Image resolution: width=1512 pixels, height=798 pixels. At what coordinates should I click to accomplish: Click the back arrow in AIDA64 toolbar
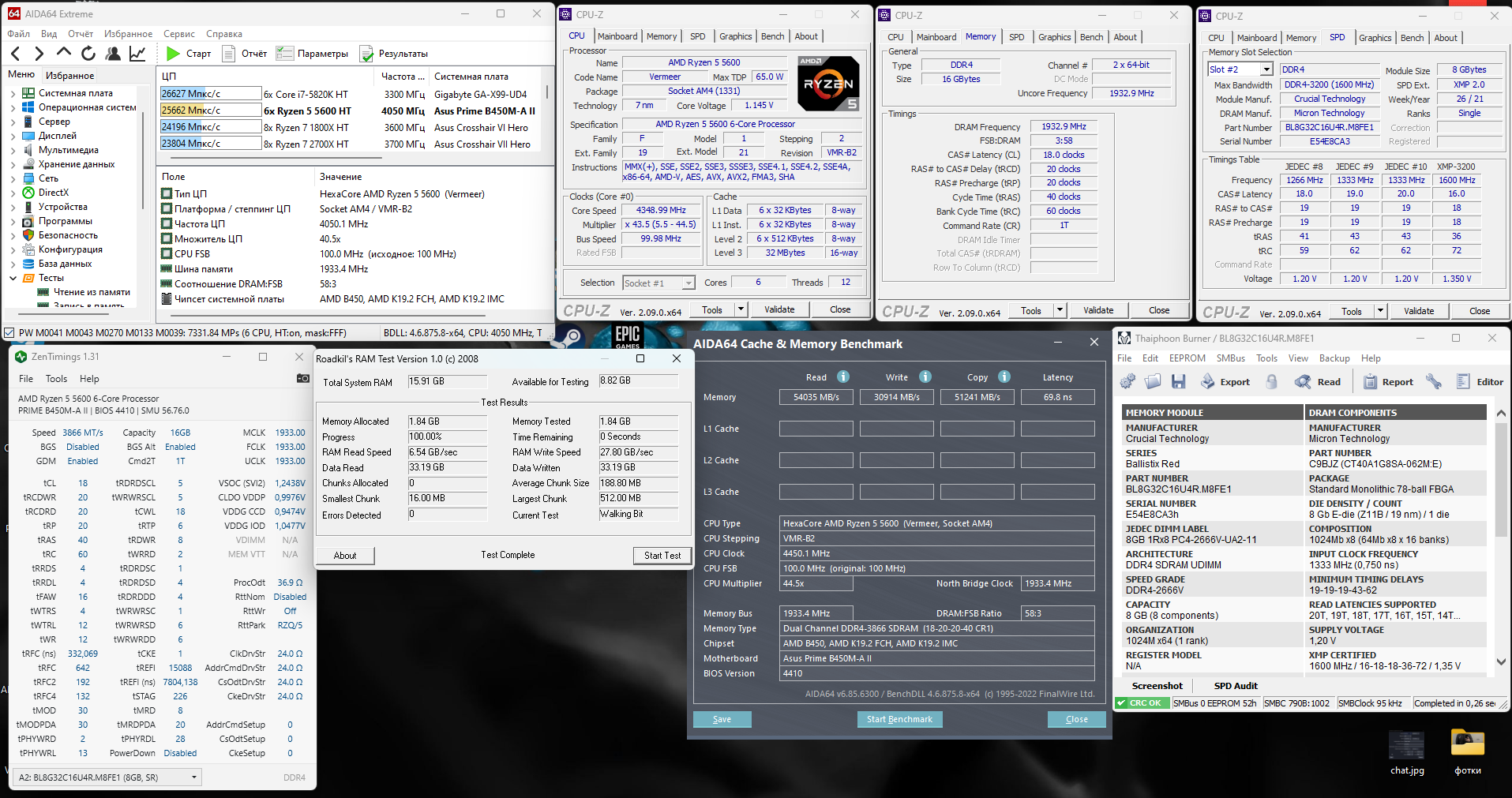(x=16, y=54)
